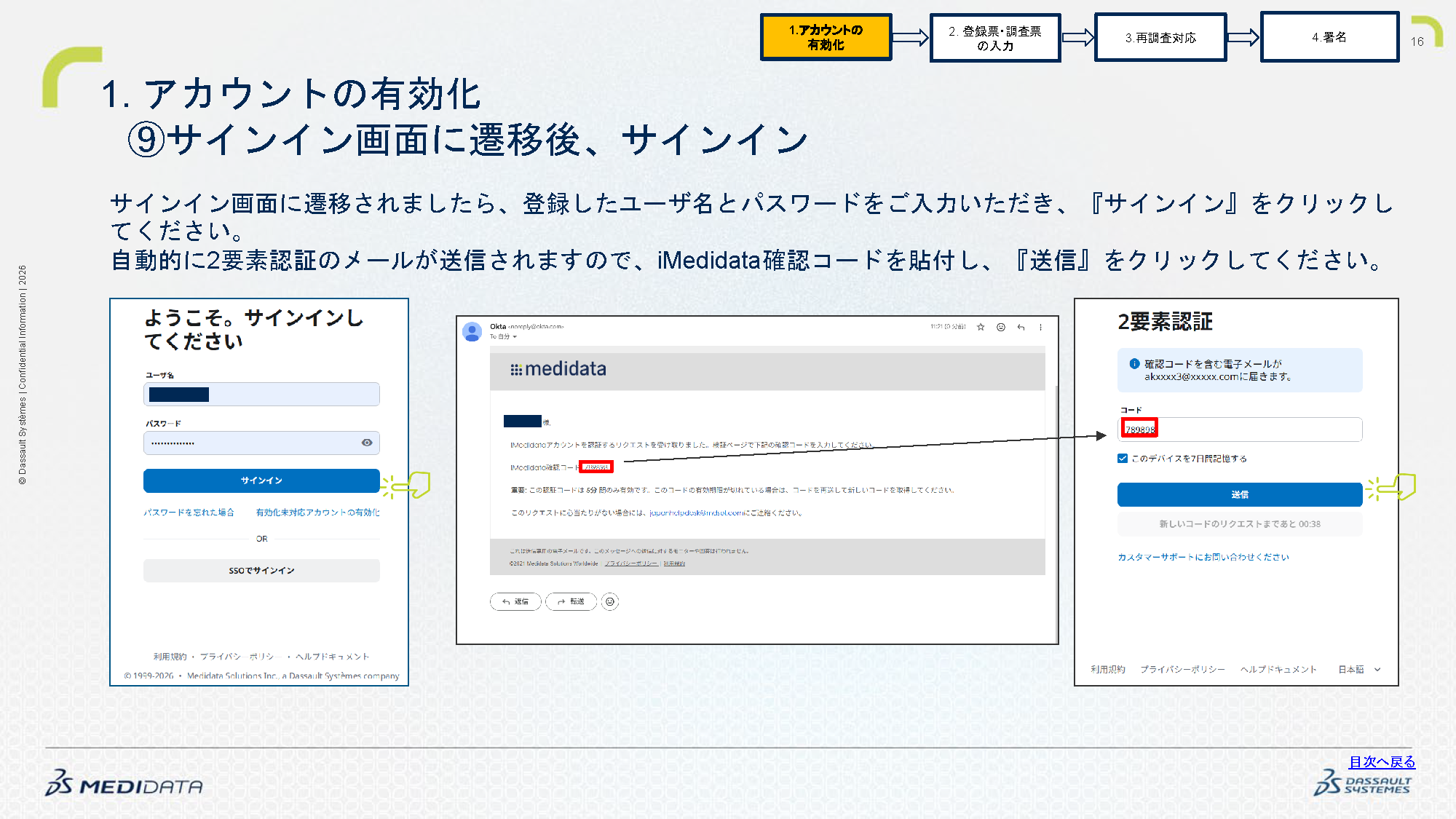
Task: Click the 転送 forward button
Action: click(x=571, y=601)
